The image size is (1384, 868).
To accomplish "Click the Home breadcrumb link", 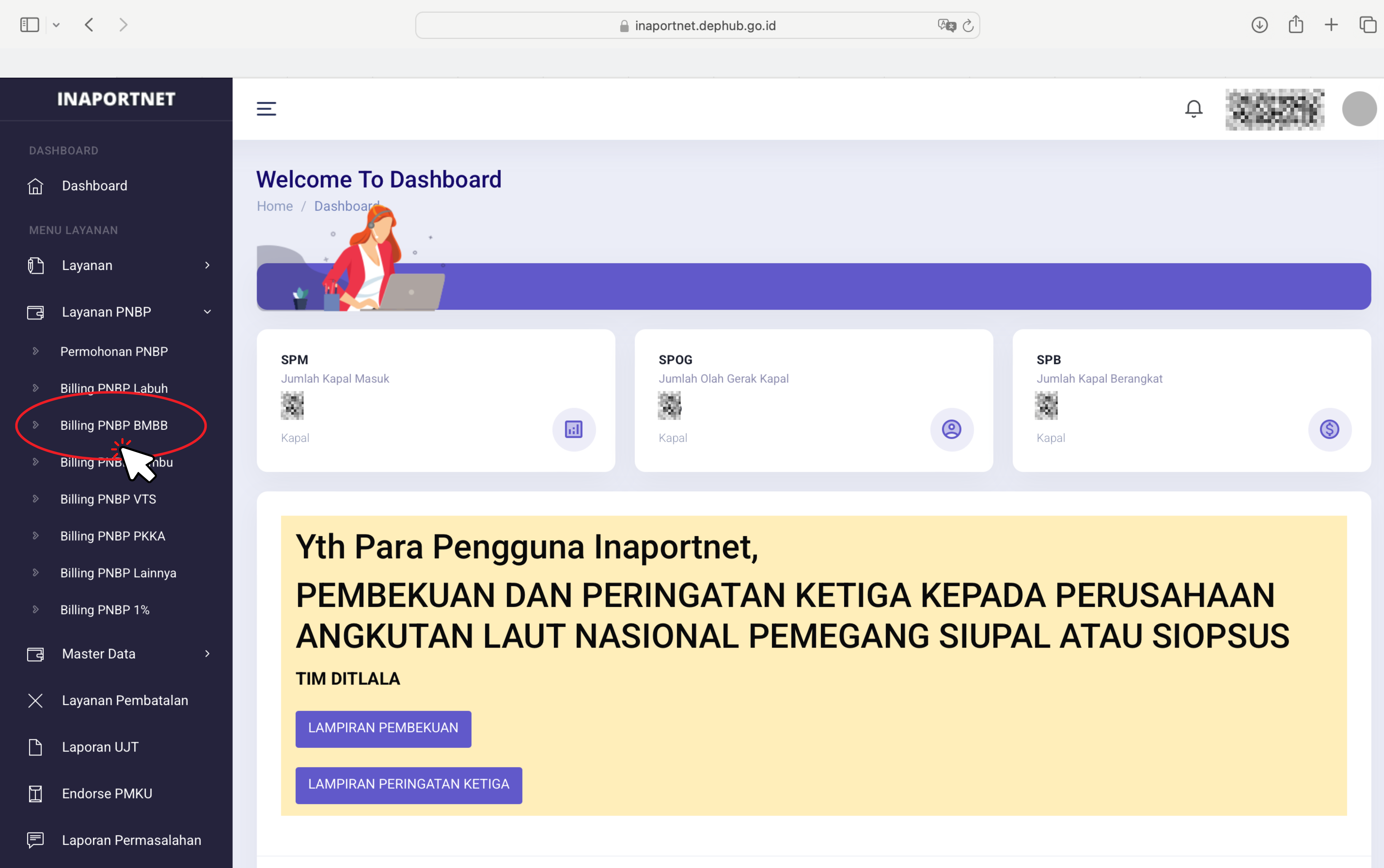I will point(275,206).
